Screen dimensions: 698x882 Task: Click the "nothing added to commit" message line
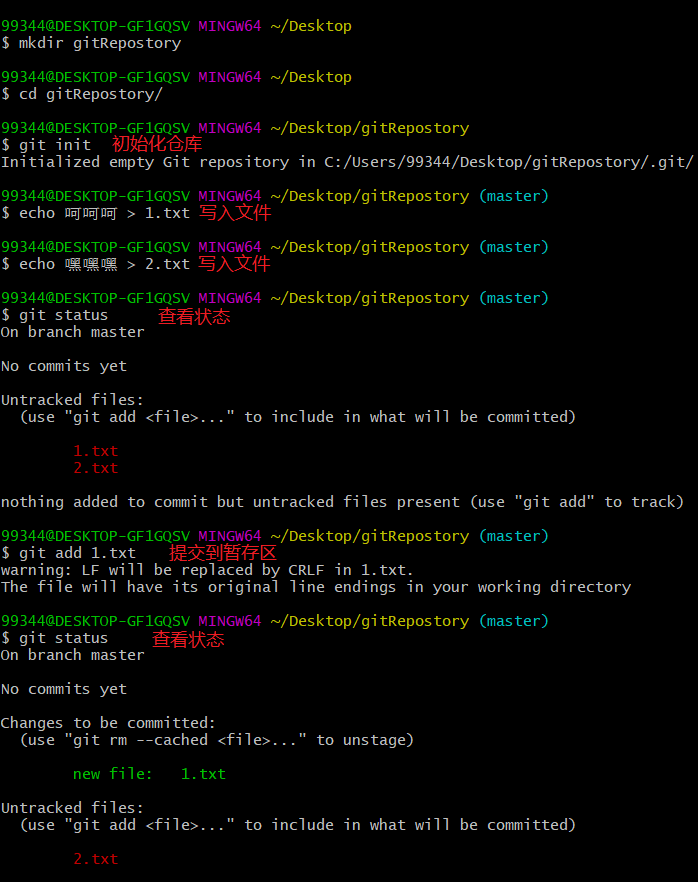pos(342,502)
